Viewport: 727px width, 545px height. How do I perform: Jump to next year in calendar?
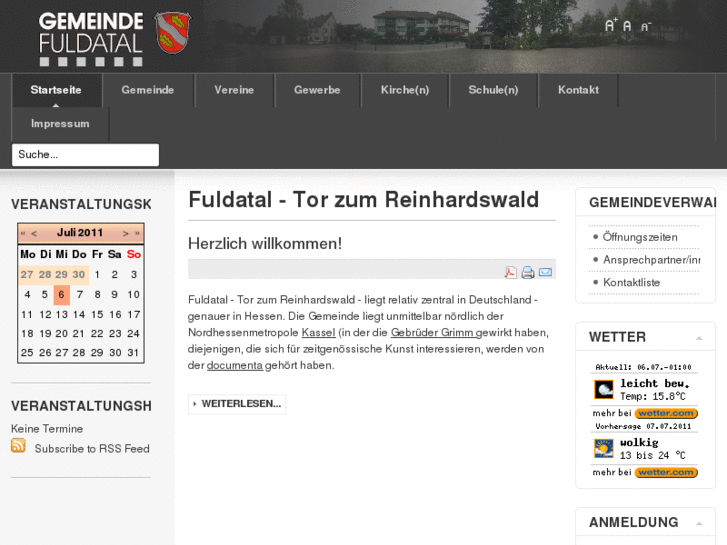[137, 233]
